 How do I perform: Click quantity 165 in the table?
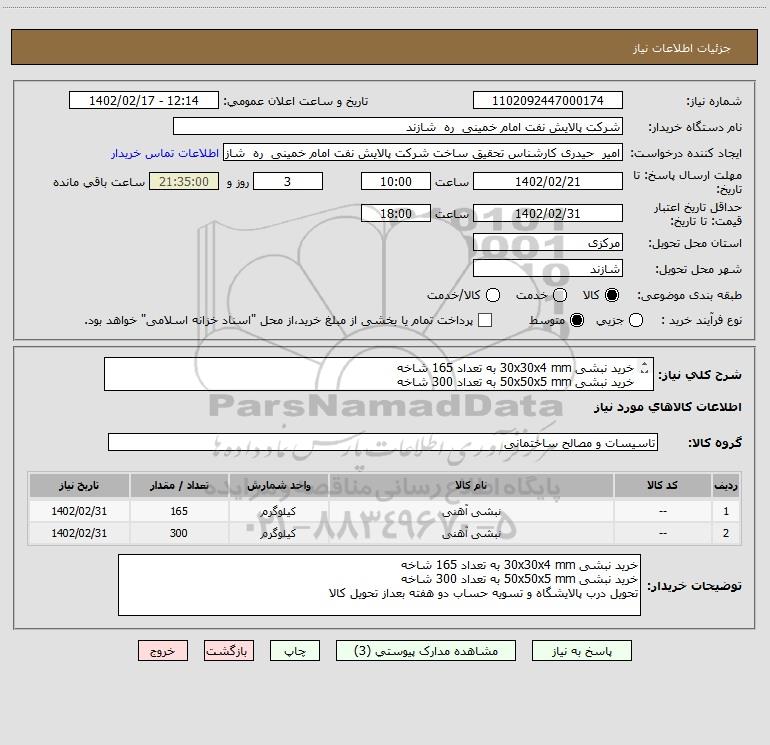click(179, 511)
